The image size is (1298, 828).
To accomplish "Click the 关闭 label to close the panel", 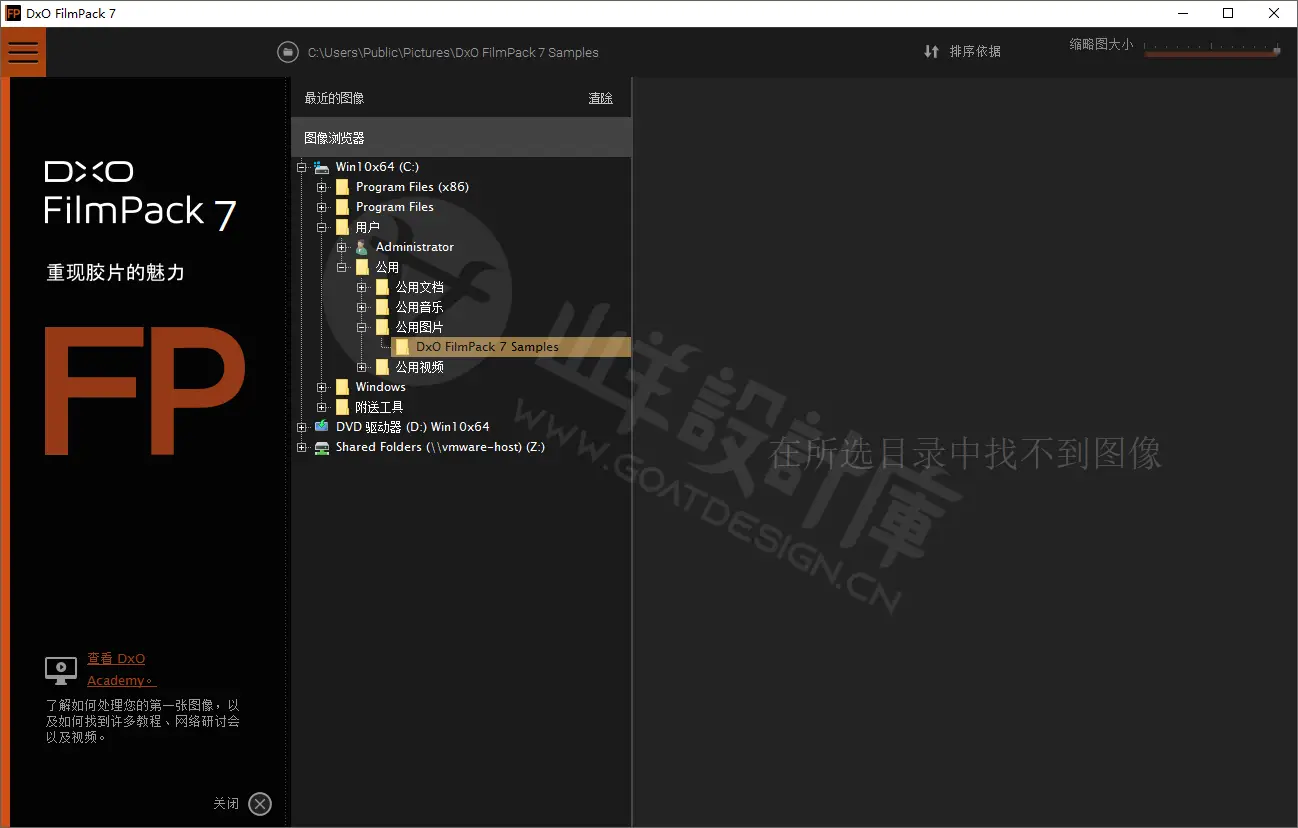I will point(226,803).
